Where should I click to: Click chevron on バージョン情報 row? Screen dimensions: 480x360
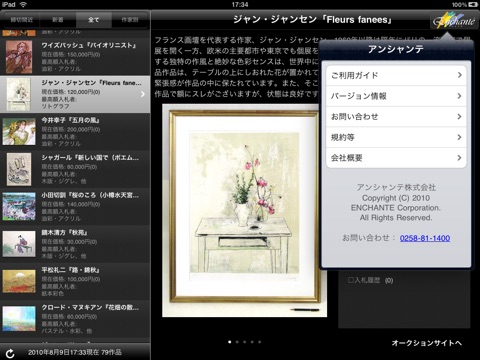tap(459, 96)
